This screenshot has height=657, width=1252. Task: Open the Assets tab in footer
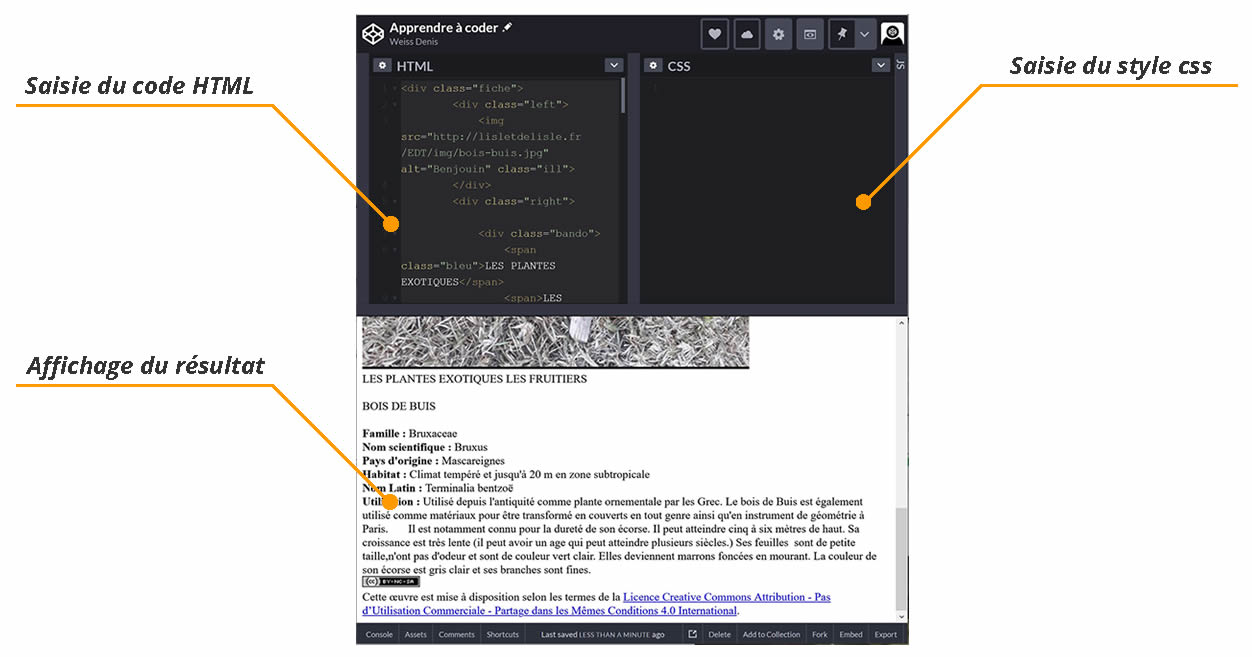tap(415, 635)
